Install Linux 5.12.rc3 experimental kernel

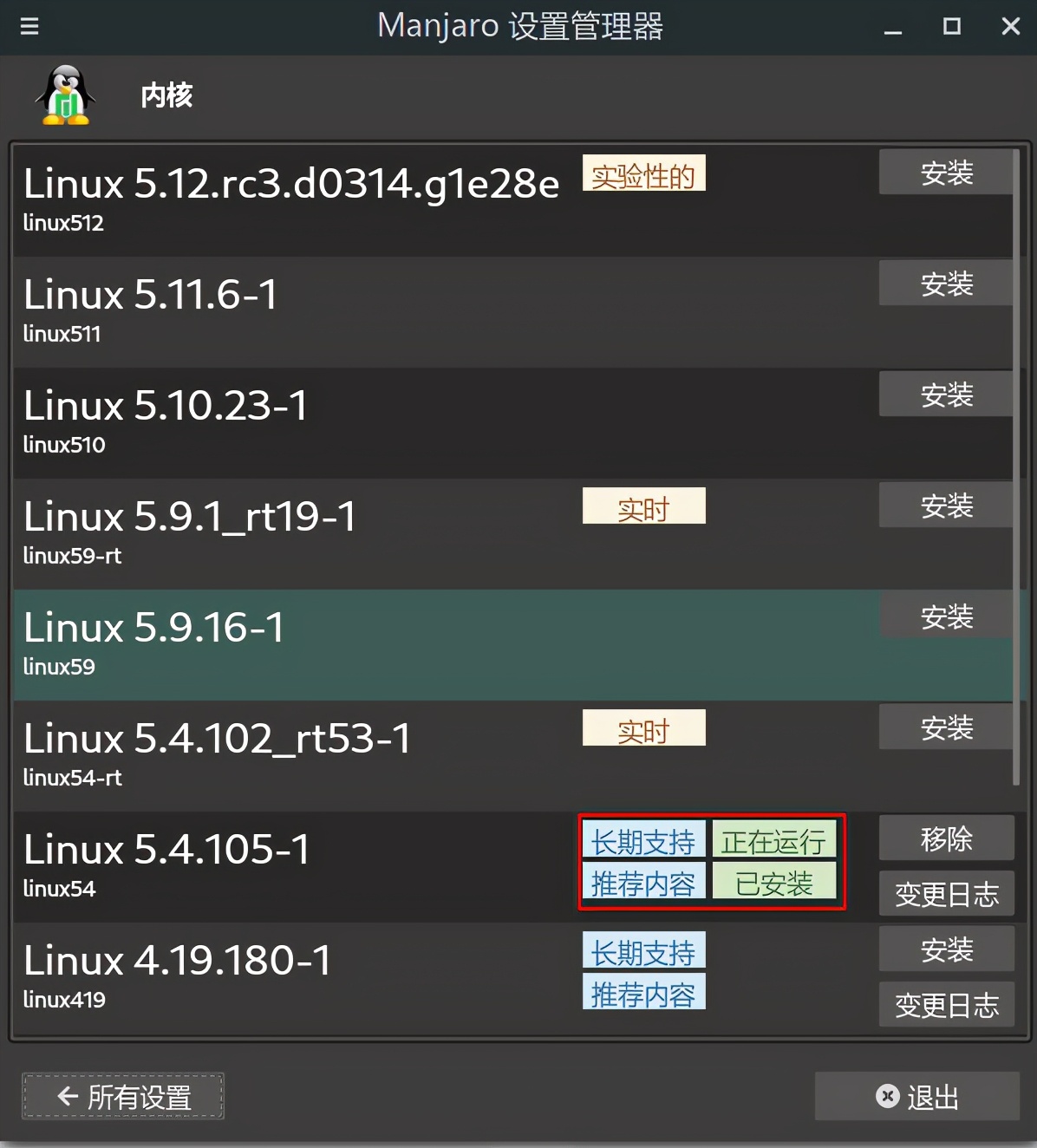946,172
